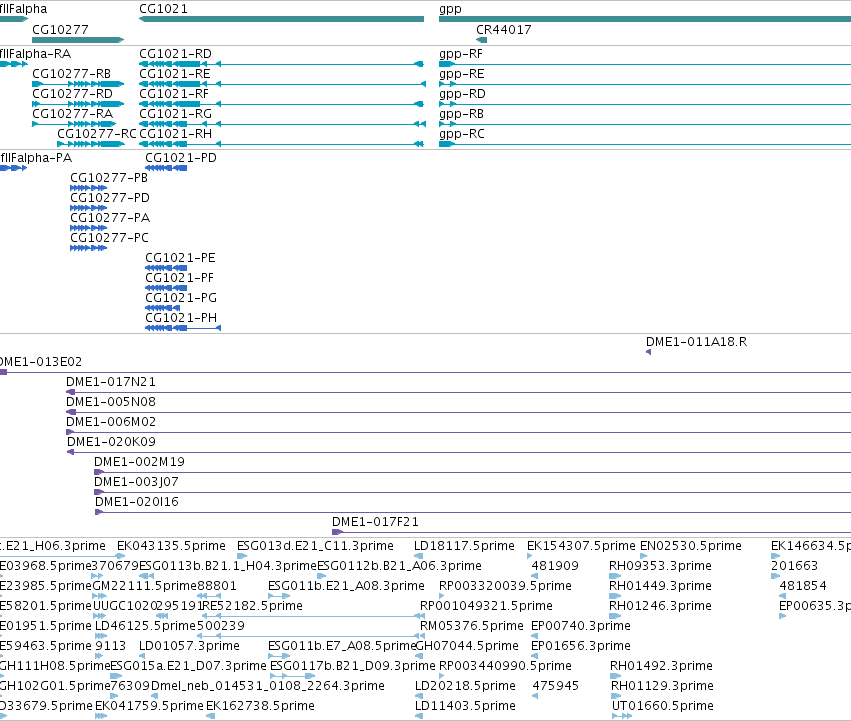Select the CG10277 gene feature
Screen dimensions: 851x721
(78, 40)
